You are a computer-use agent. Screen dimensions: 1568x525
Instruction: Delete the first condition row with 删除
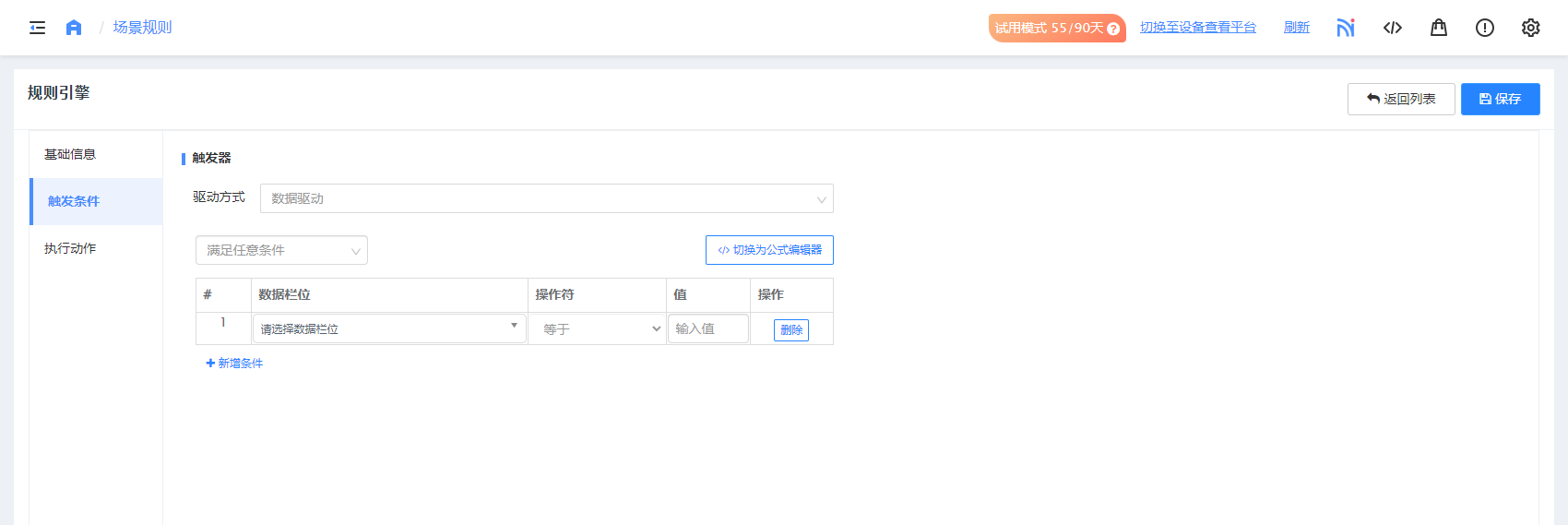790,329
